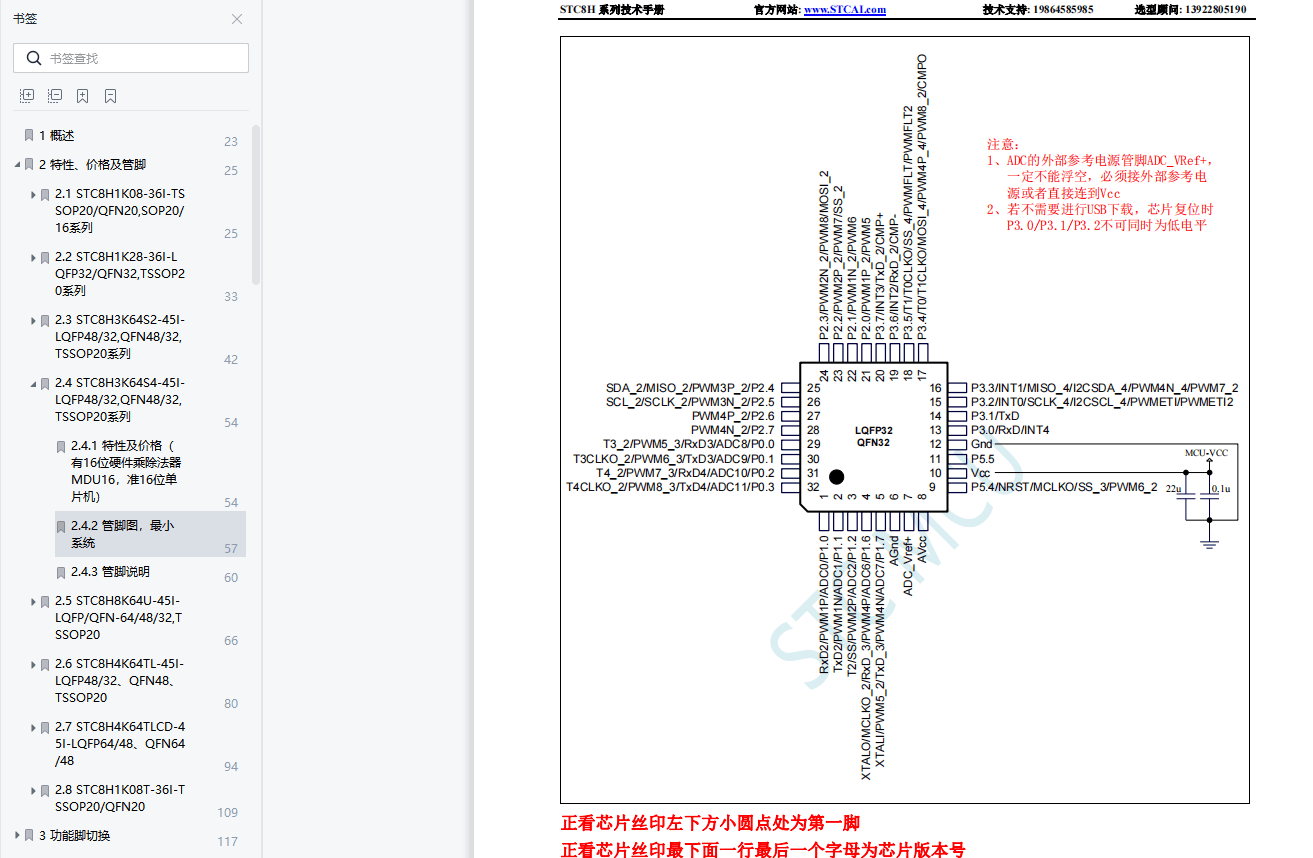
Task: Click the LQFP32 label on the chip
Action: click(874, 429)
